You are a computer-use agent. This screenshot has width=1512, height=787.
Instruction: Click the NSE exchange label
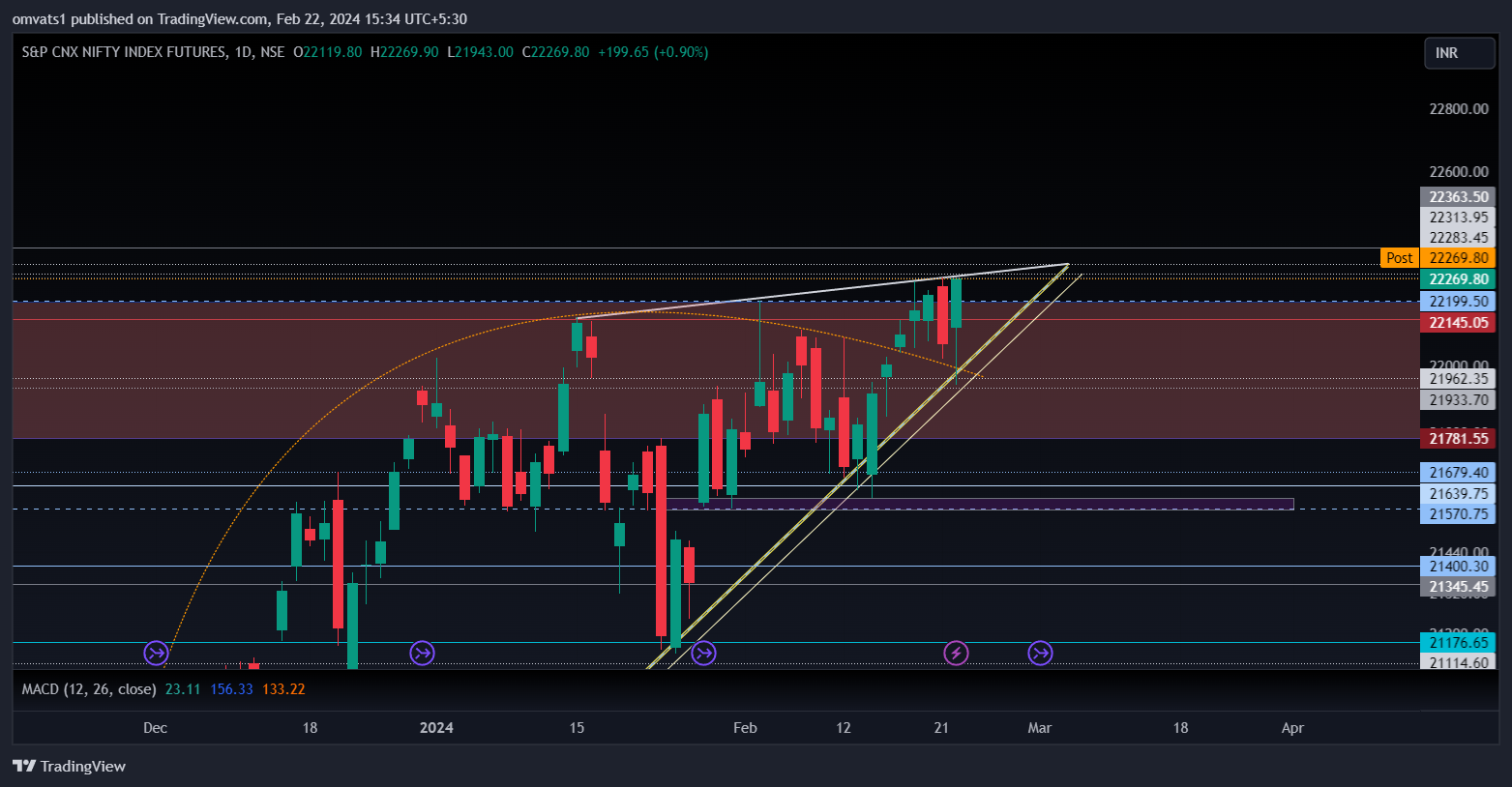click(x=273, y=52)
